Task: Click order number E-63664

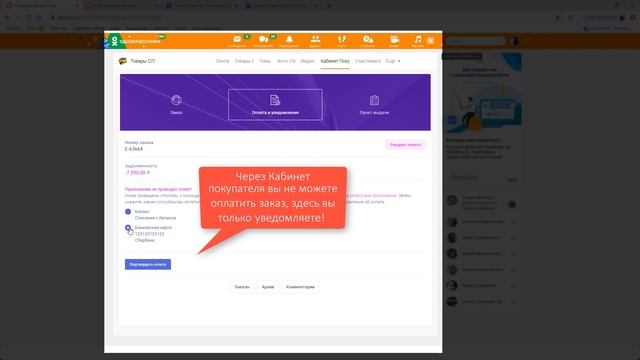Action: (x=134, y=149)
